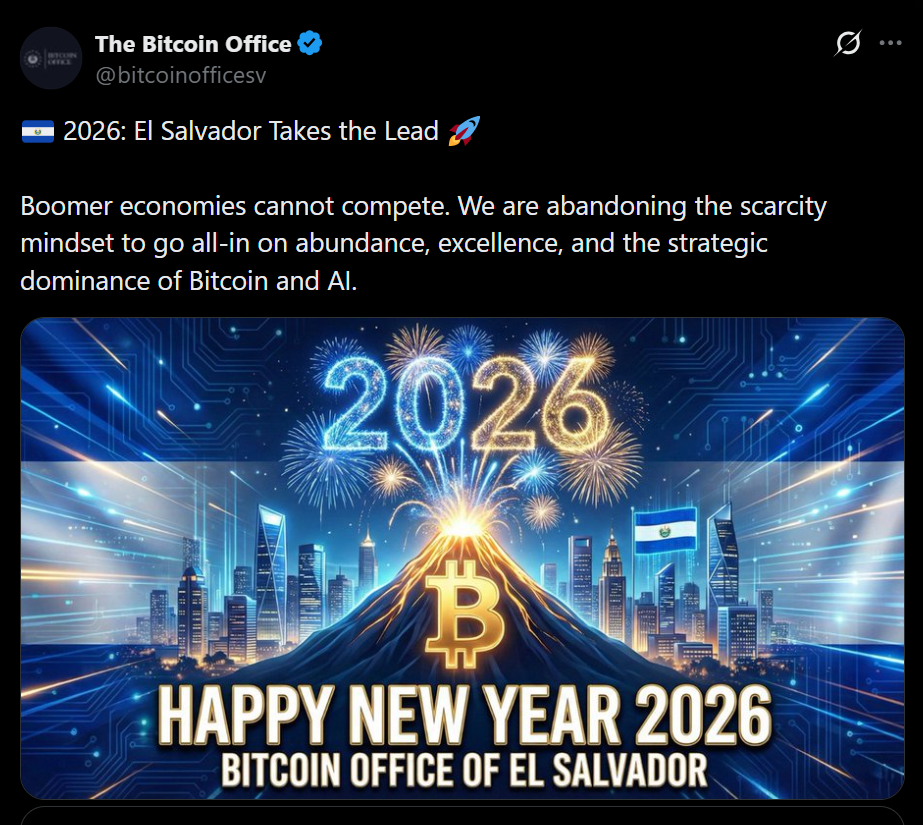
Task: Click the blue verified checkmark badge
Action: click(x=311, y=44)
